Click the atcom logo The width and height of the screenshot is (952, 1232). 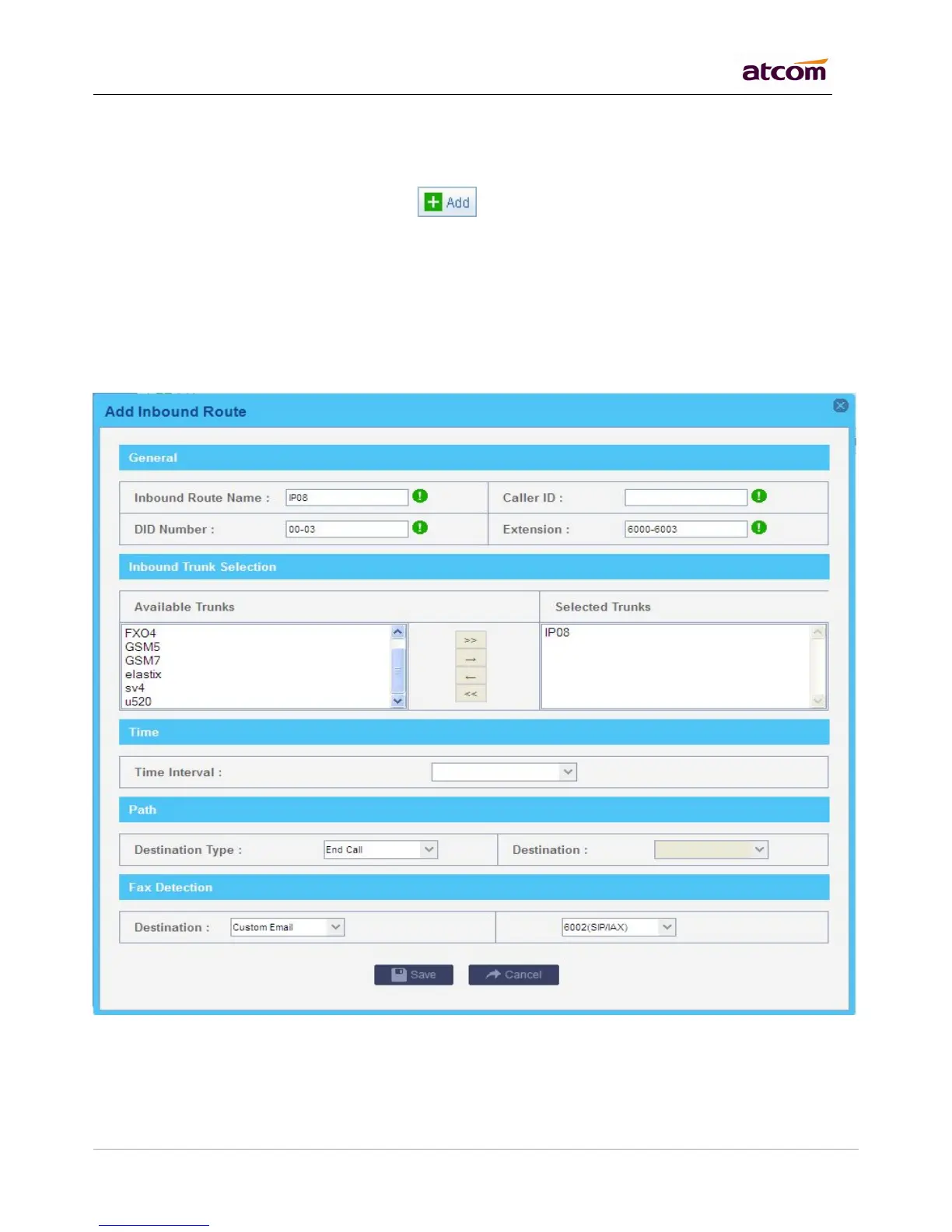(785, 70)
